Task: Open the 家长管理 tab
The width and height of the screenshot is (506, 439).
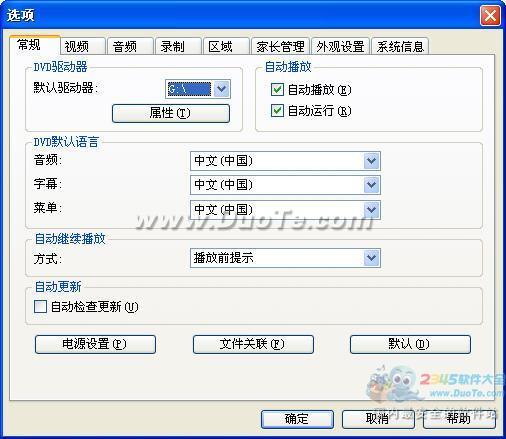Action: click(x=281, y=46)
